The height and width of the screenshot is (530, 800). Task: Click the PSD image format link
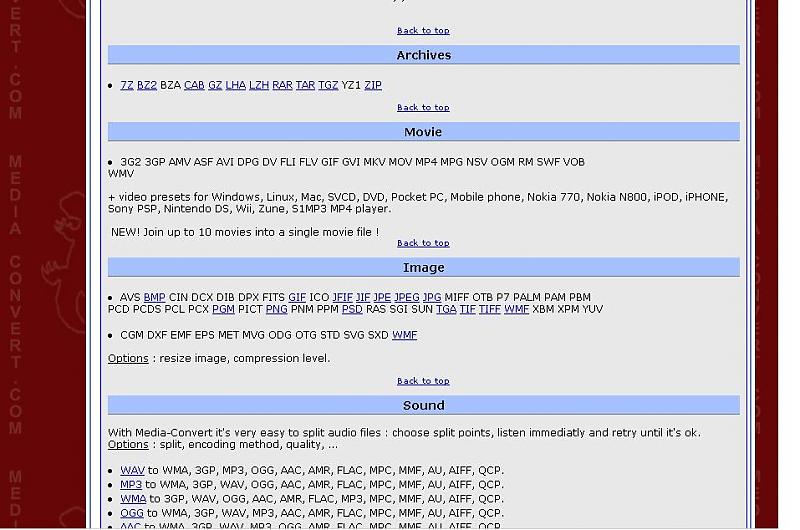tap(352, 310)
